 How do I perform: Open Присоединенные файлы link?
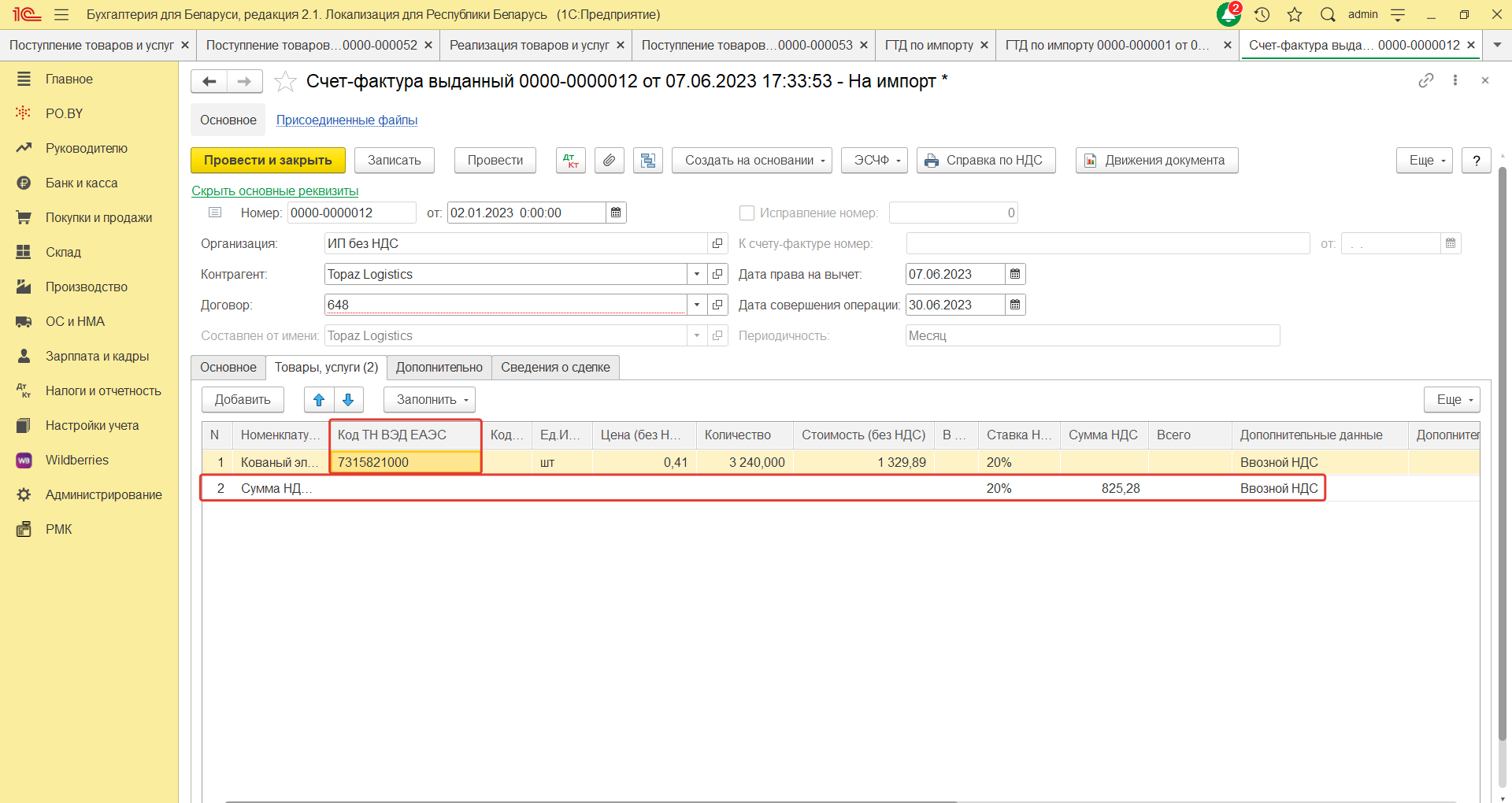[346, 120]
